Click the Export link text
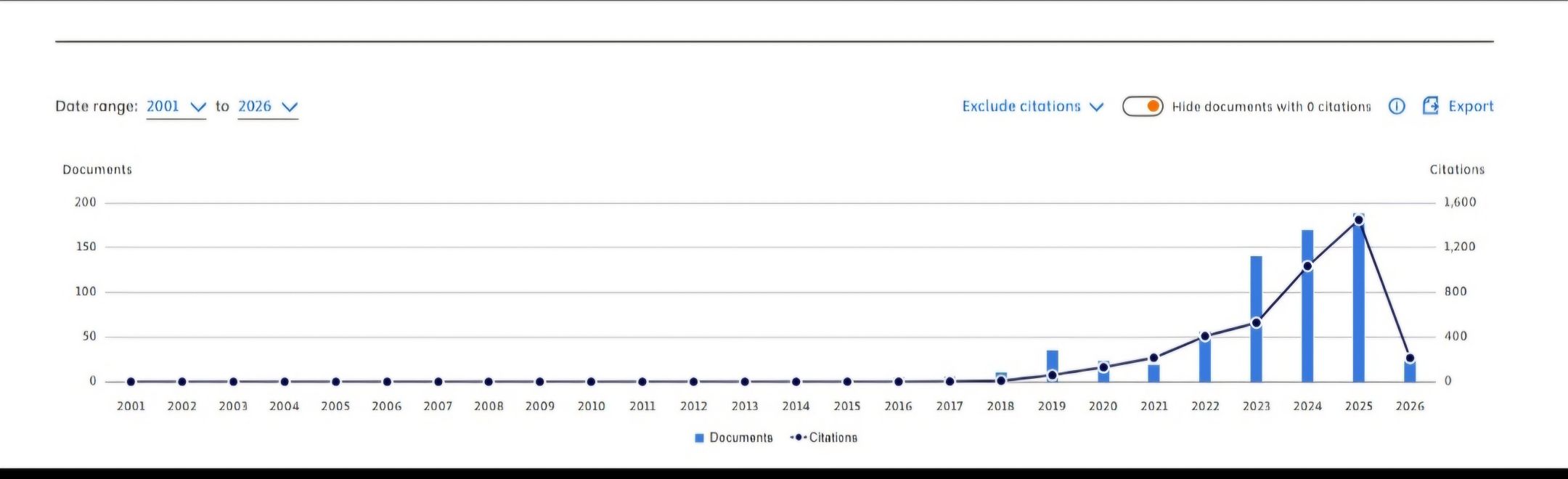Image resolution: width=1568 pixels, height=479 pixels. point(1471,107)
